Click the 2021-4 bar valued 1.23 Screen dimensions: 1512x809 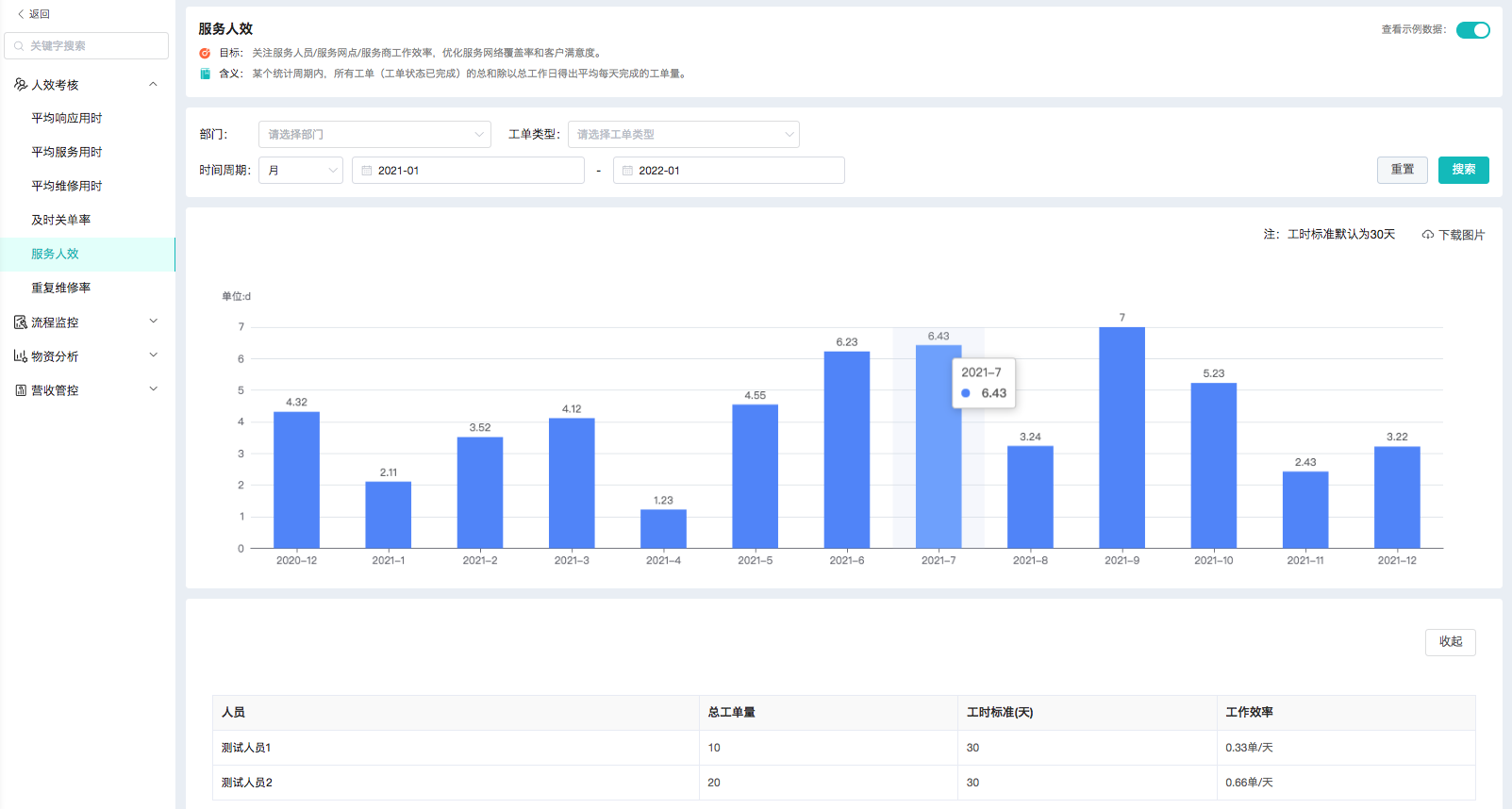[x=663, y=528]
